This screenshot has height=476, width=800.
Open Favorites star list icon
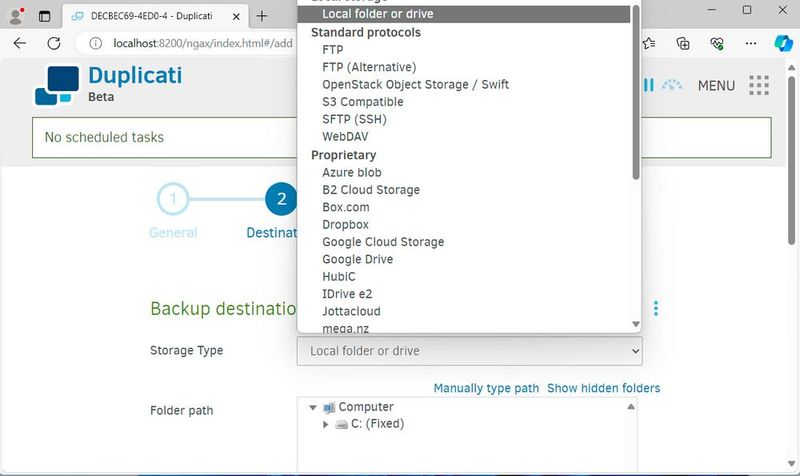click(649, 43)
